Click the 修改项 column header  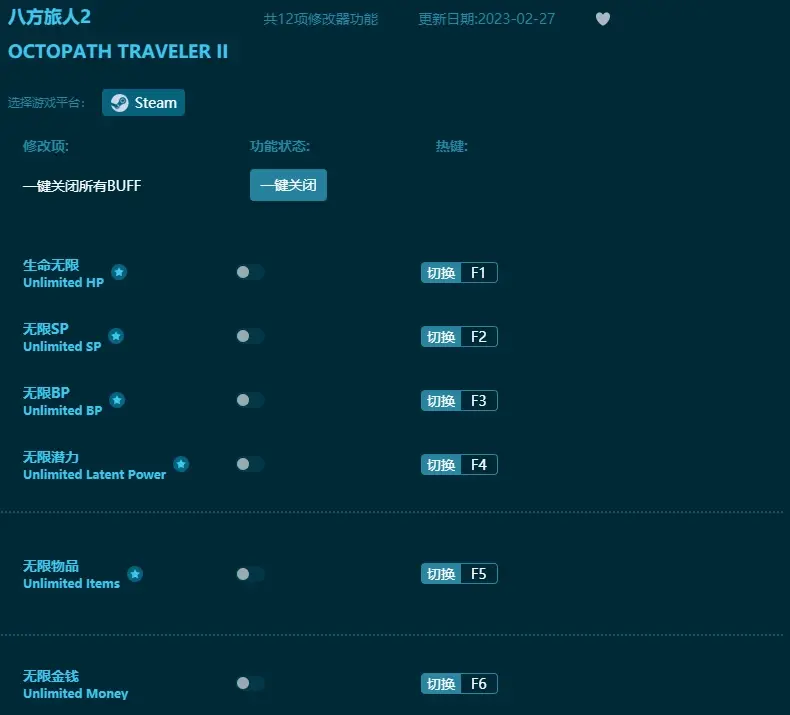(x=45, y=146)
